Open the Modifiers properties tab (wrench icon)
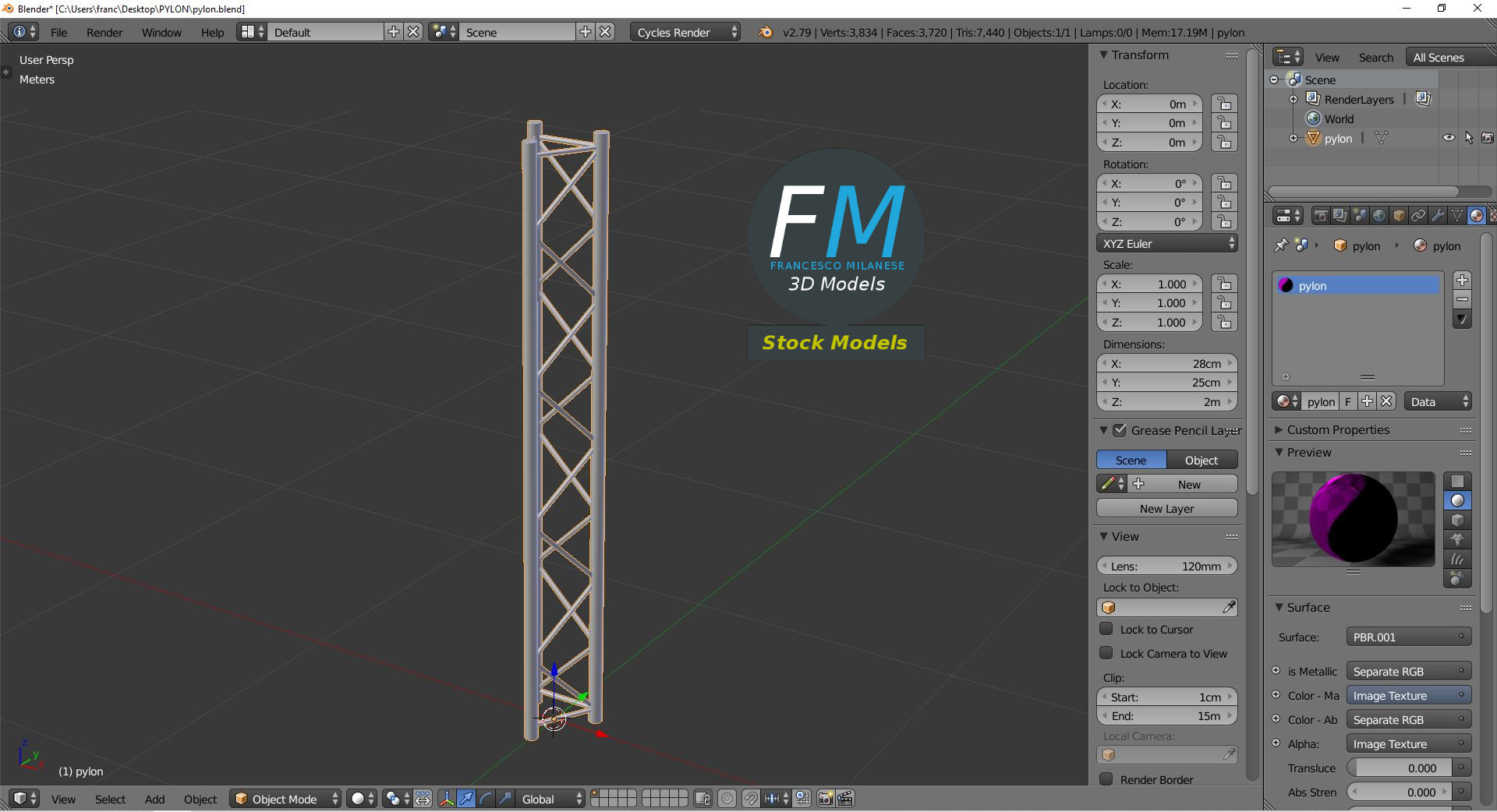Viewport: 1497px width, 812px height. click(x=1438, y=216)
